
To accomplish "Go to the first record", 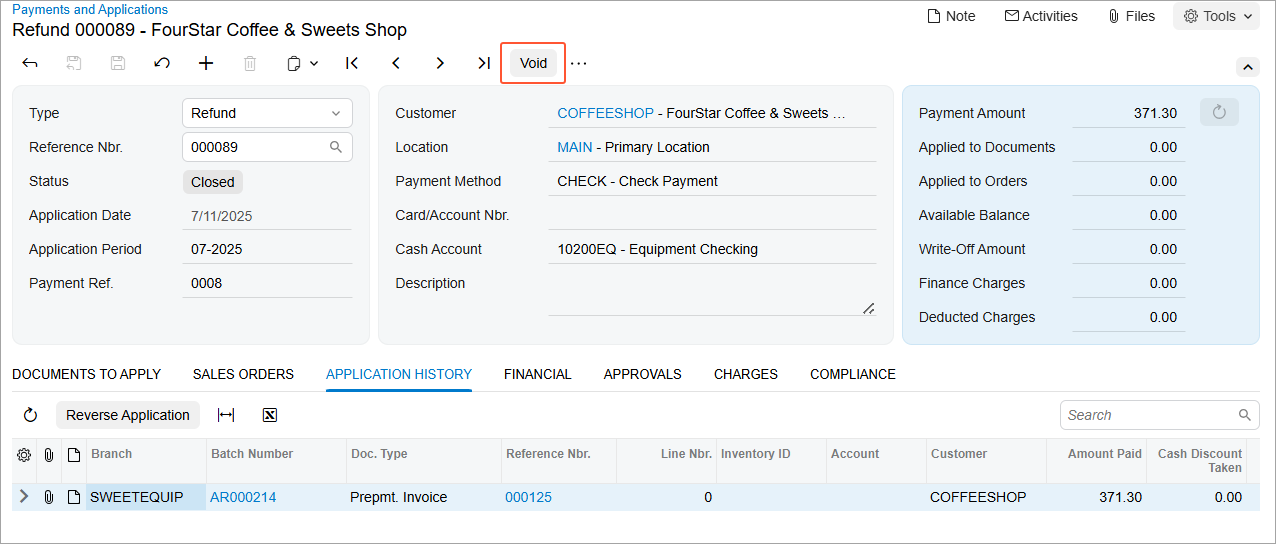I will [x=352, y=63].
